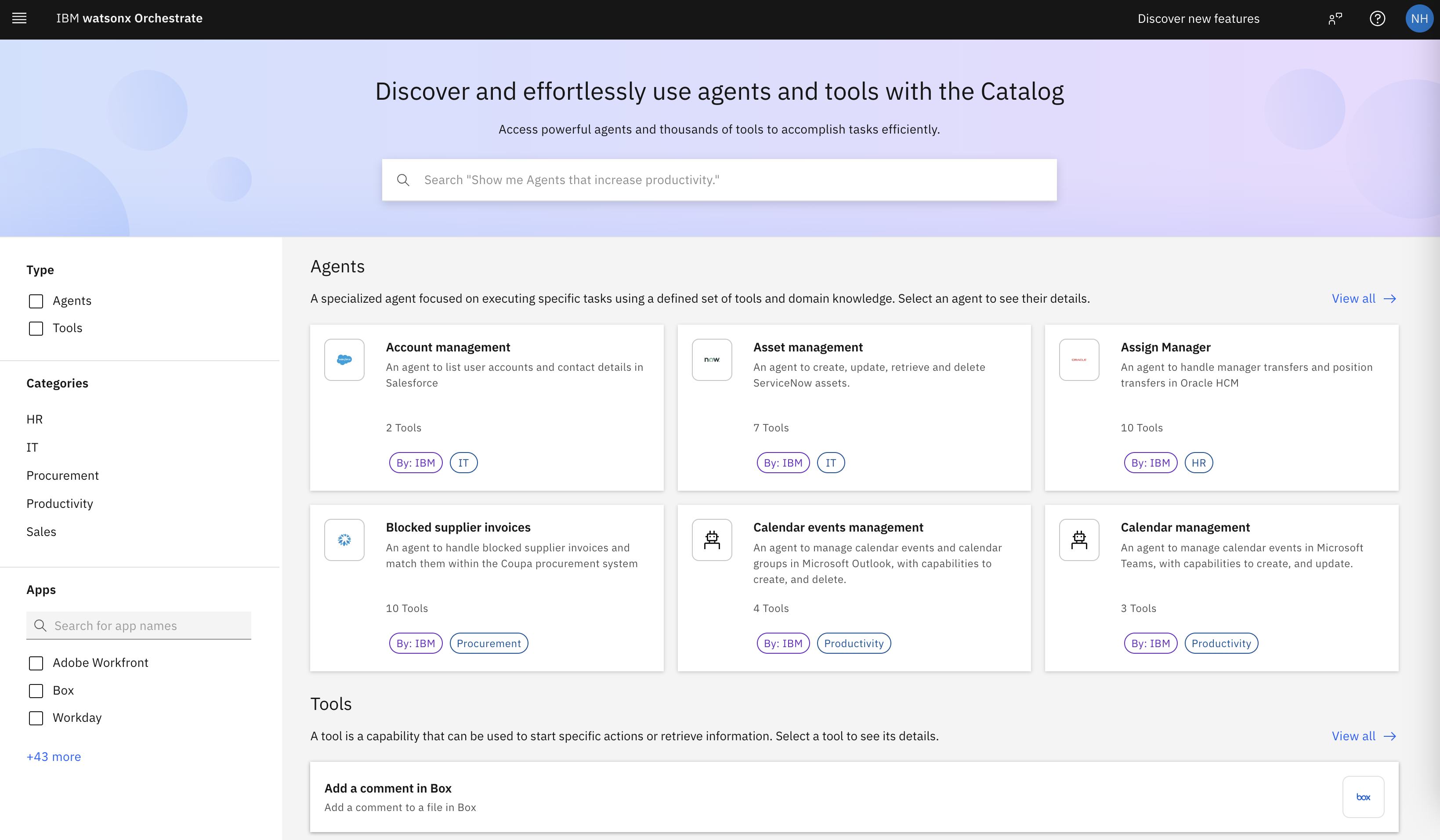Click arrow next to Agents View all
Screen dimensions: 1440x840
[1390, 299]
